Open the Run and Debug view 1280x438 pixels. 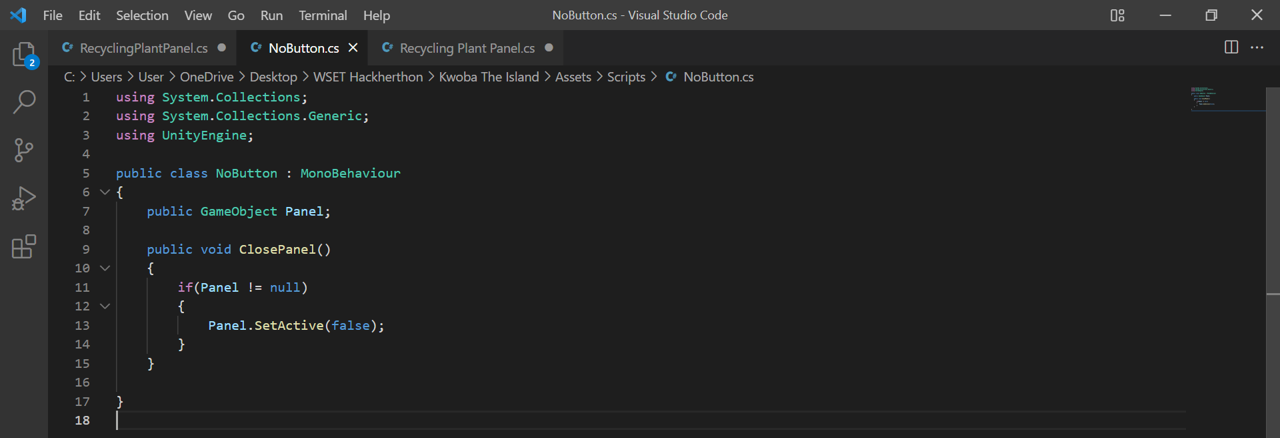click(x=23, y=198)
